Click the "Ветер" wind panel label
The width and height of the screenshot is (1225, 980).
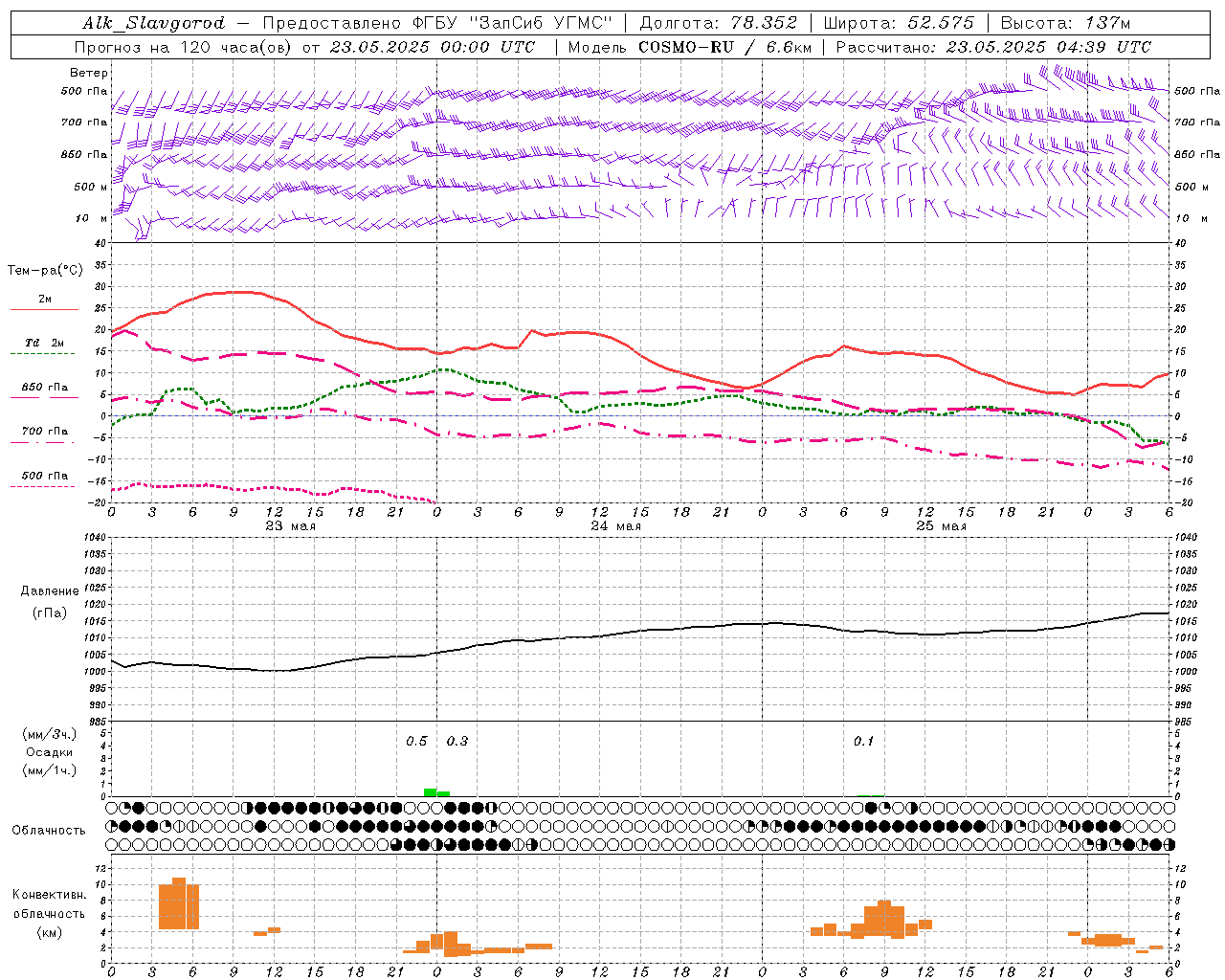pyautogui.click(x=89, y=73)
